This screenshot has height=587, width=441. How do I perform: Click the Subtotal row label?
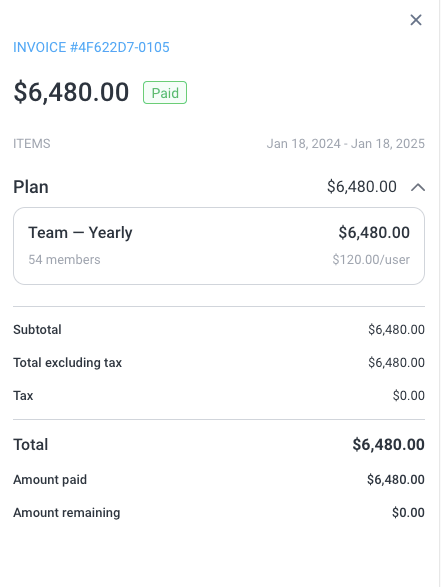37,329
